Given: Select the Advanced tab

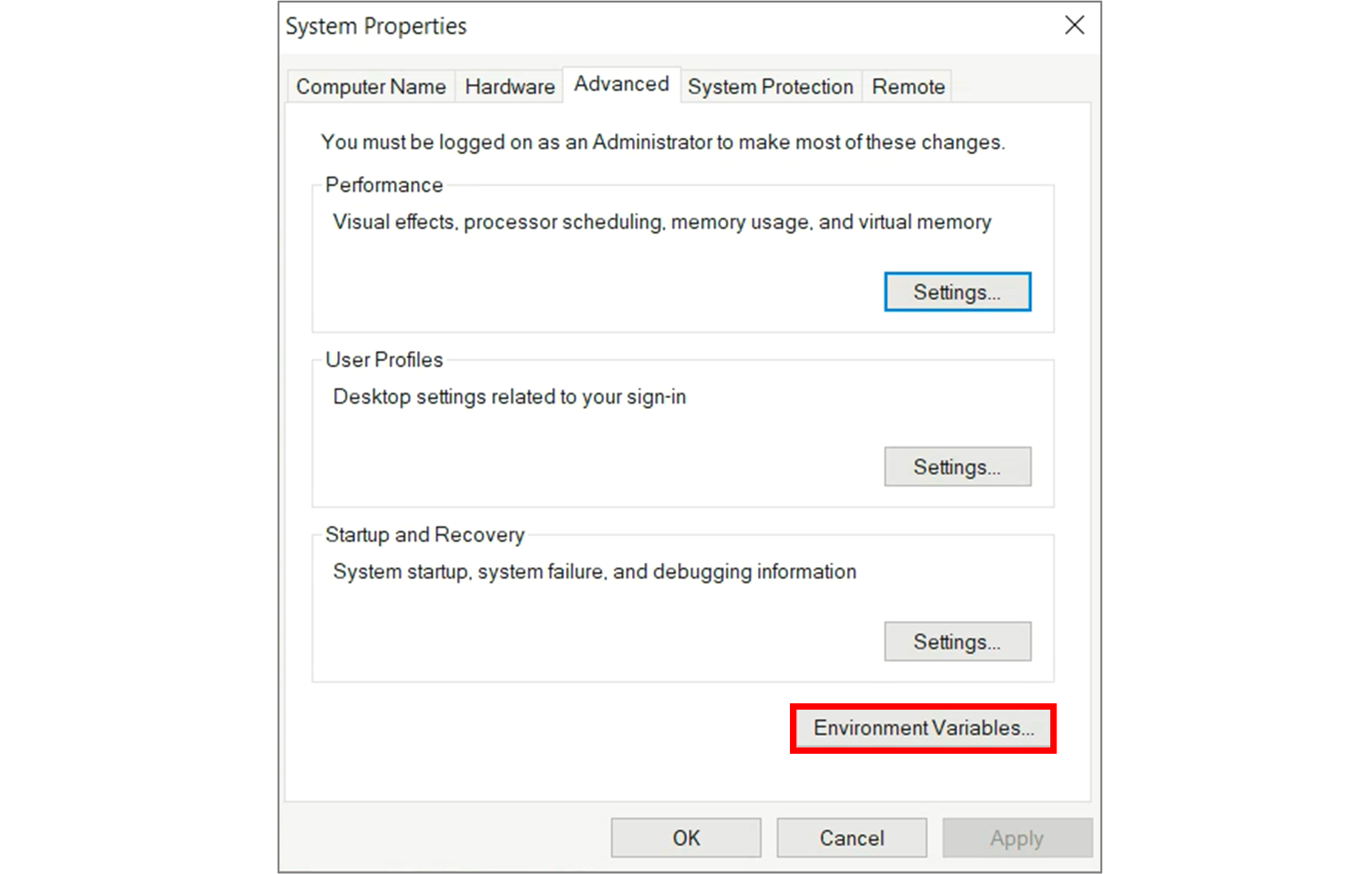Looking at the screenshot, I should tap(621, 84).
